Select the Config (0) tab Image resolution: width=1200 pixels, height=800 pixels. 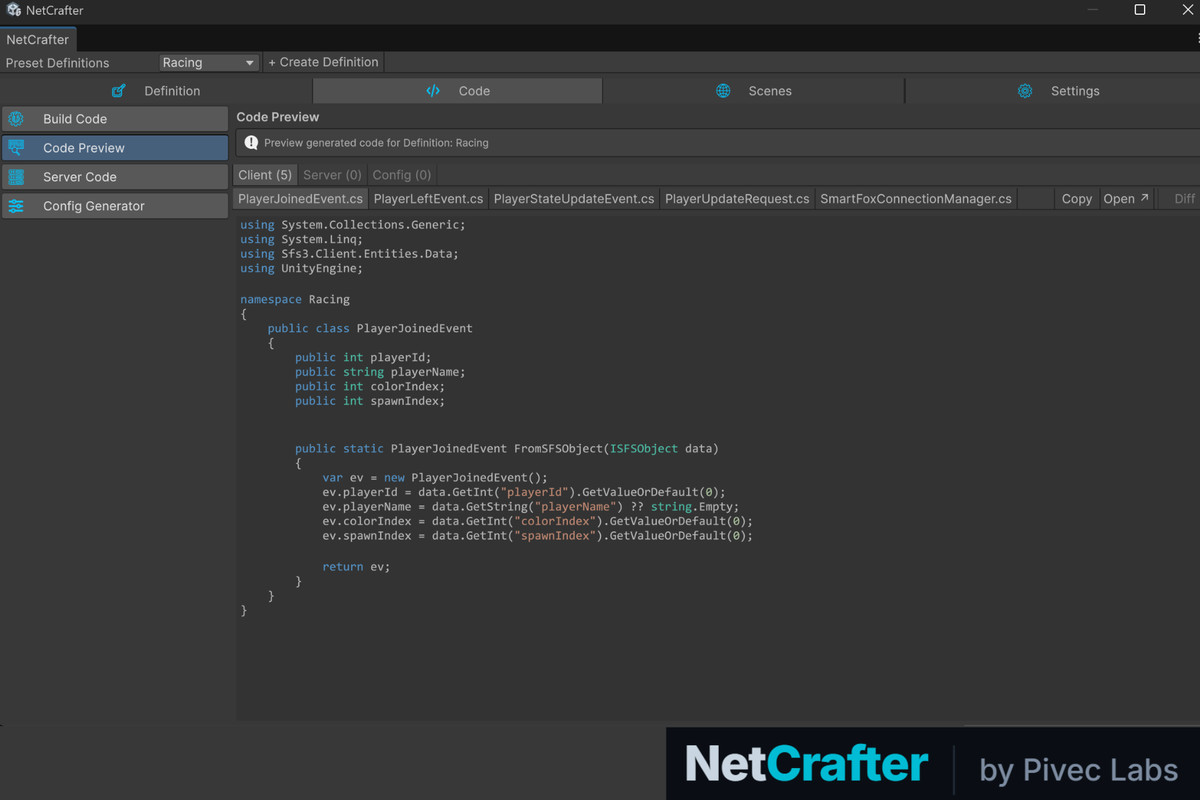[402, 175]
